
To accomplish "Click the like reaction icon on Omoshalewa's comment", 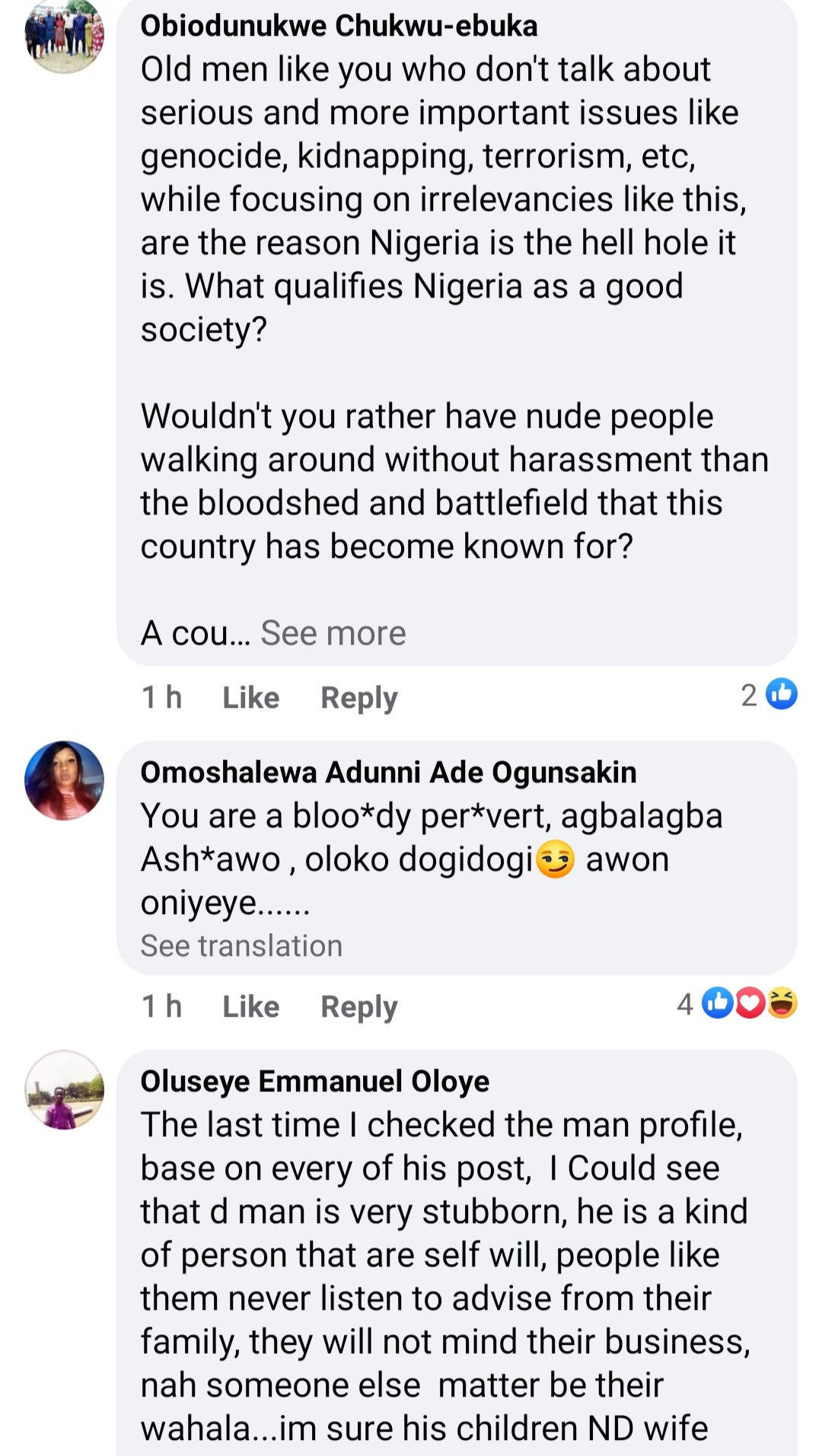I will [717, 1003].
